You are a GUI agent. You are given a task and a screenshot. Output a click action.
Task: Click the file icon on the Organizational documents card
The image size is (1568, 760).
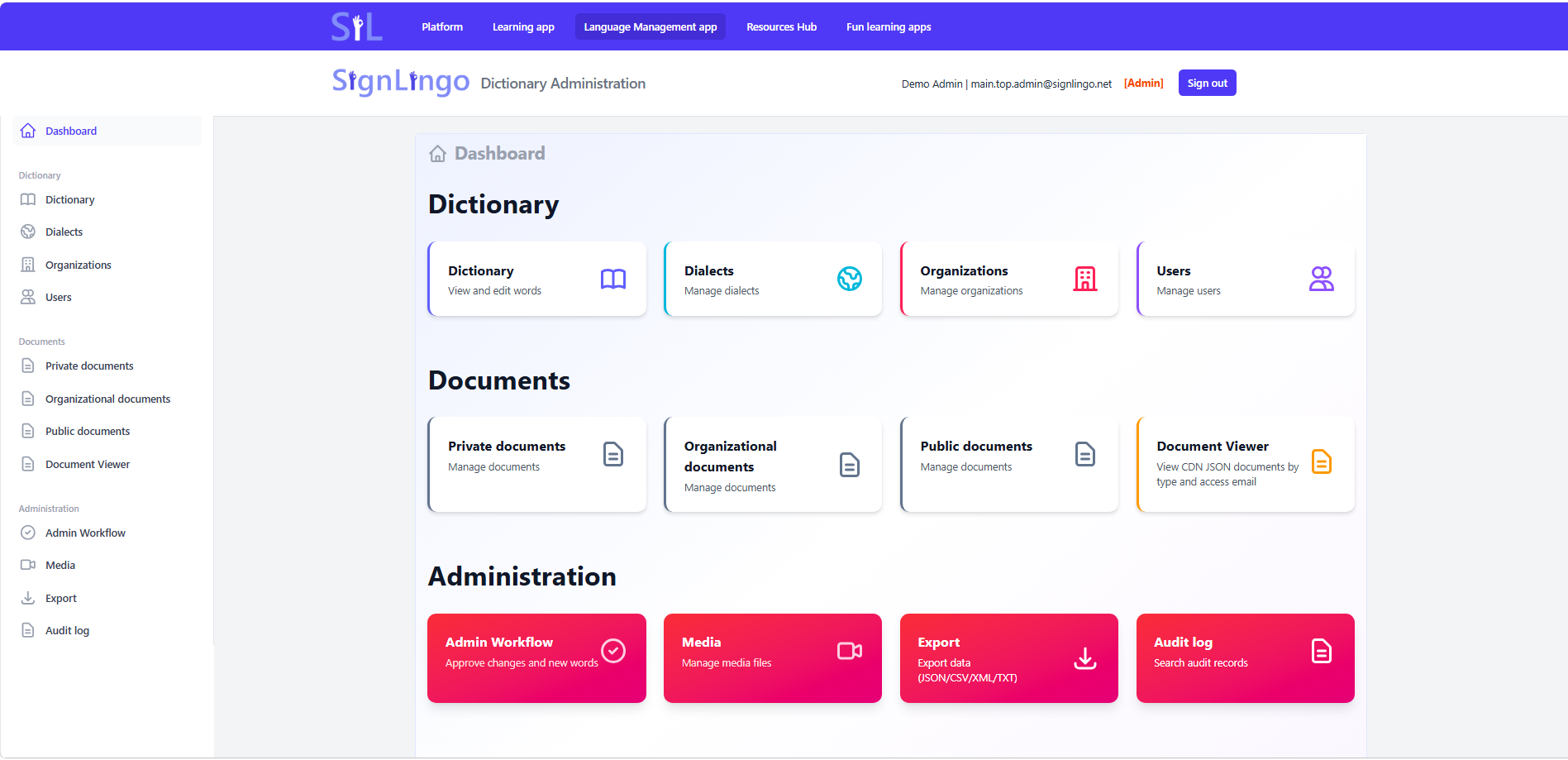(x=850, y=465)
